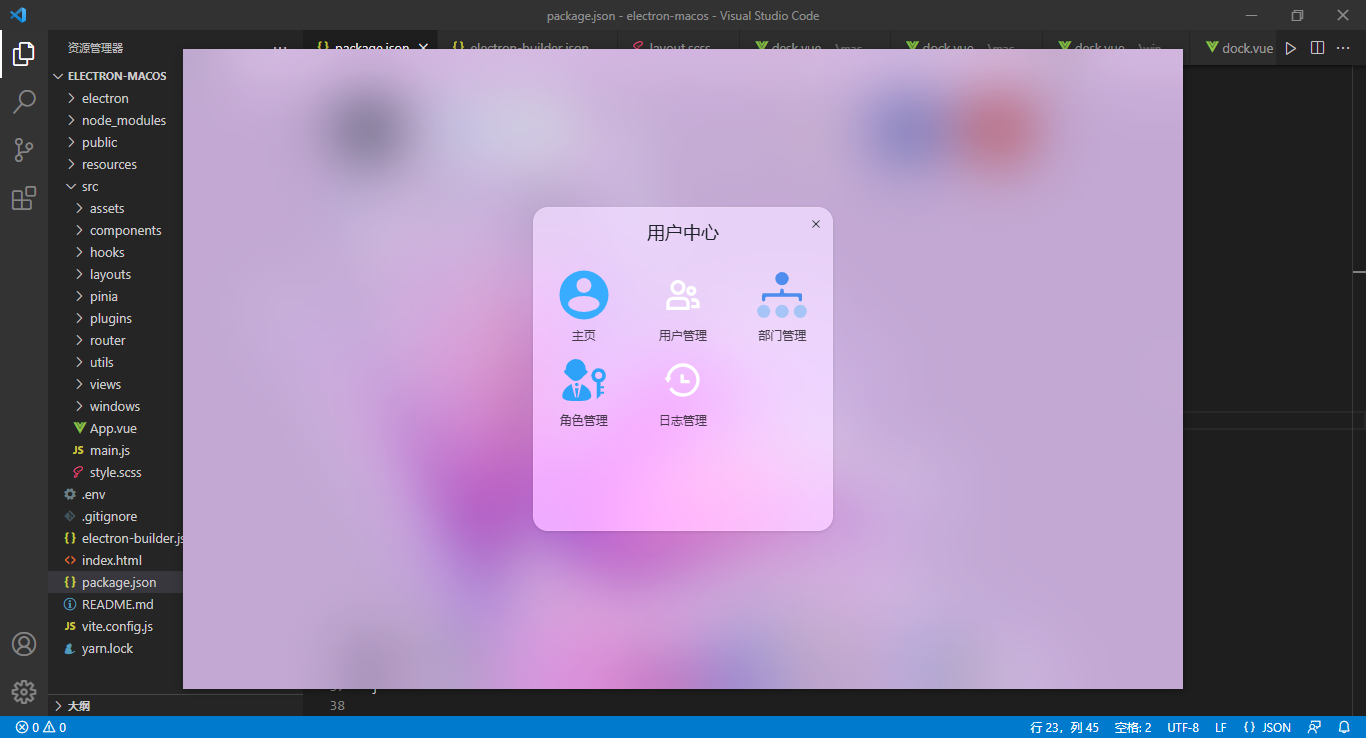Open 角色管理 role management key icon

[x=583, y=379]
